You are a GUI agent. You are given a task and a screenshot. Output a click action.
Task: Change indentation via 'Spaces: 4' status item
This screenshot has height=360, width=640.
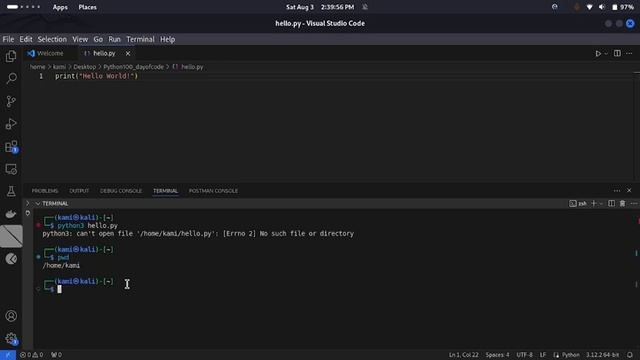pyautogui.click(x=497, y=355)
